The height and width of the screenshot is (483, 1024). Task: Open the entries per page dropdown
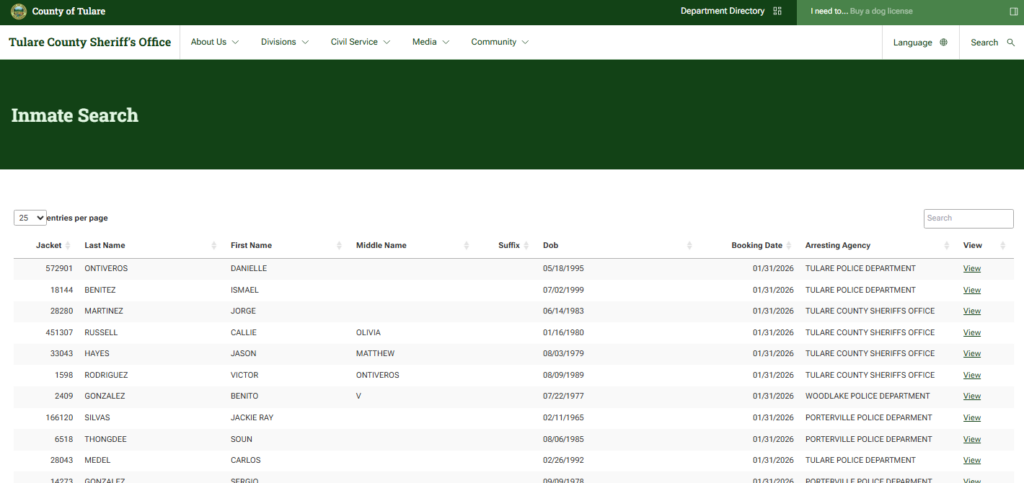[x=30, y=218]
